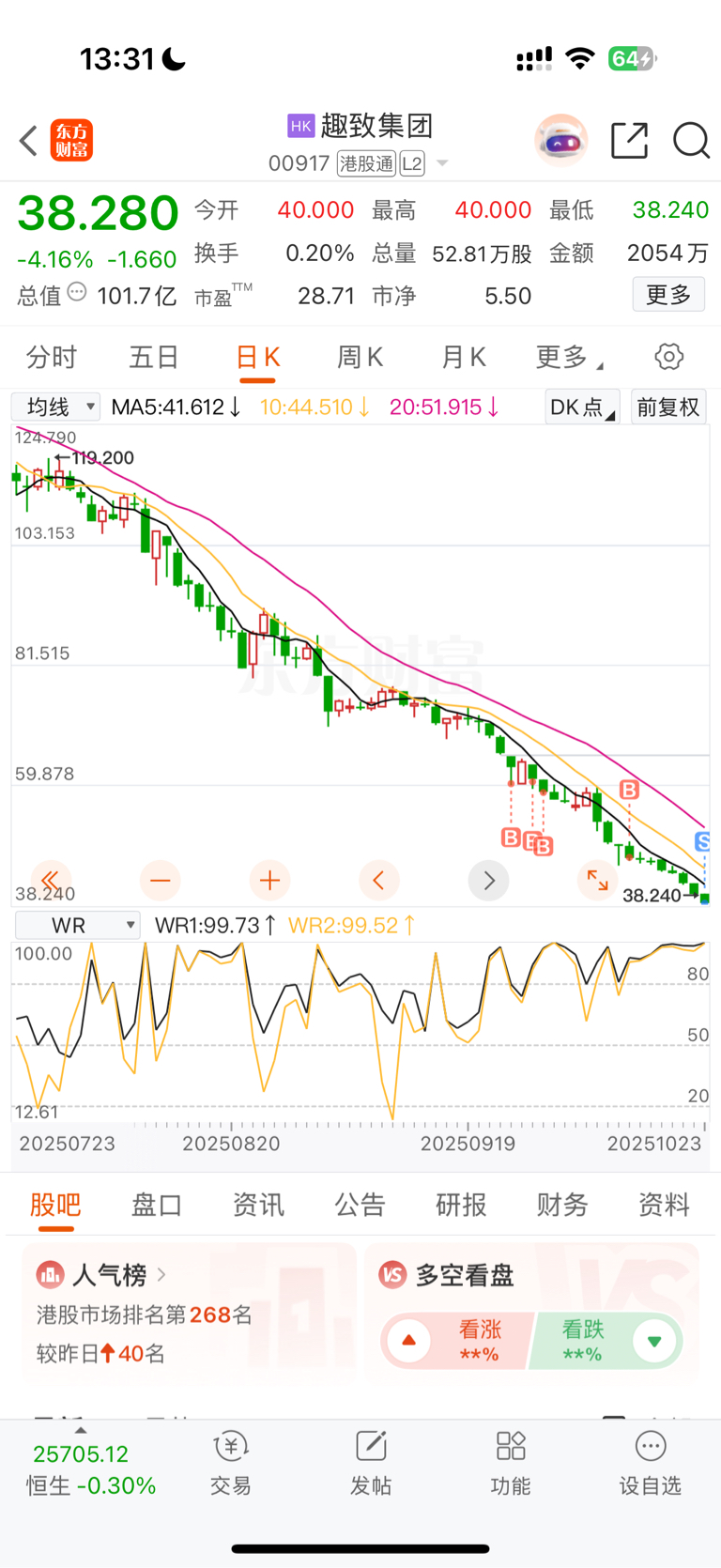Screen dimensions: 721x1568
Task: Tap the 港股市场排名第268名 text
Action: tap(144, 1314)
